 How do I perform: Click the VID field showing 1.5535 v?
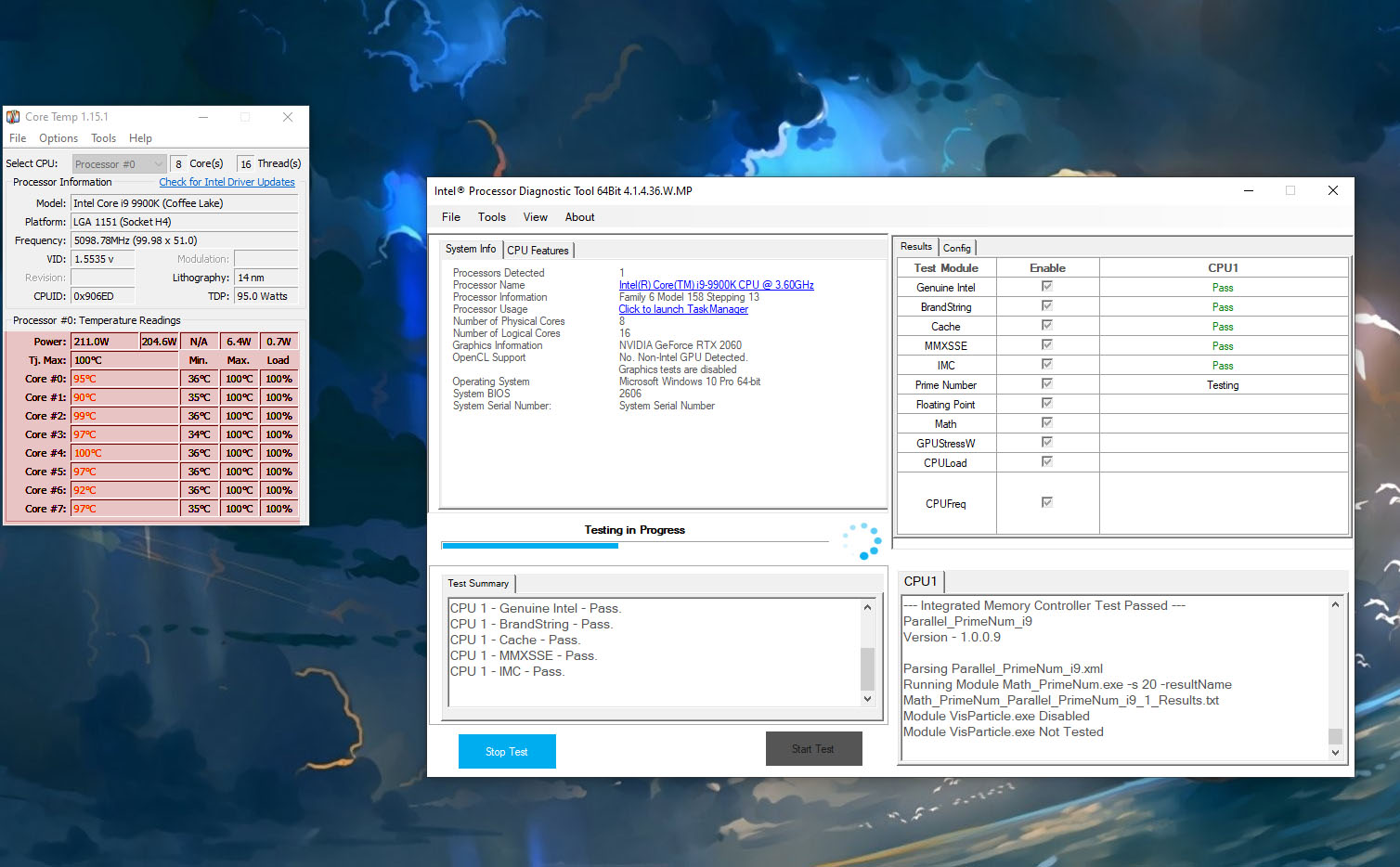[102, 259]
